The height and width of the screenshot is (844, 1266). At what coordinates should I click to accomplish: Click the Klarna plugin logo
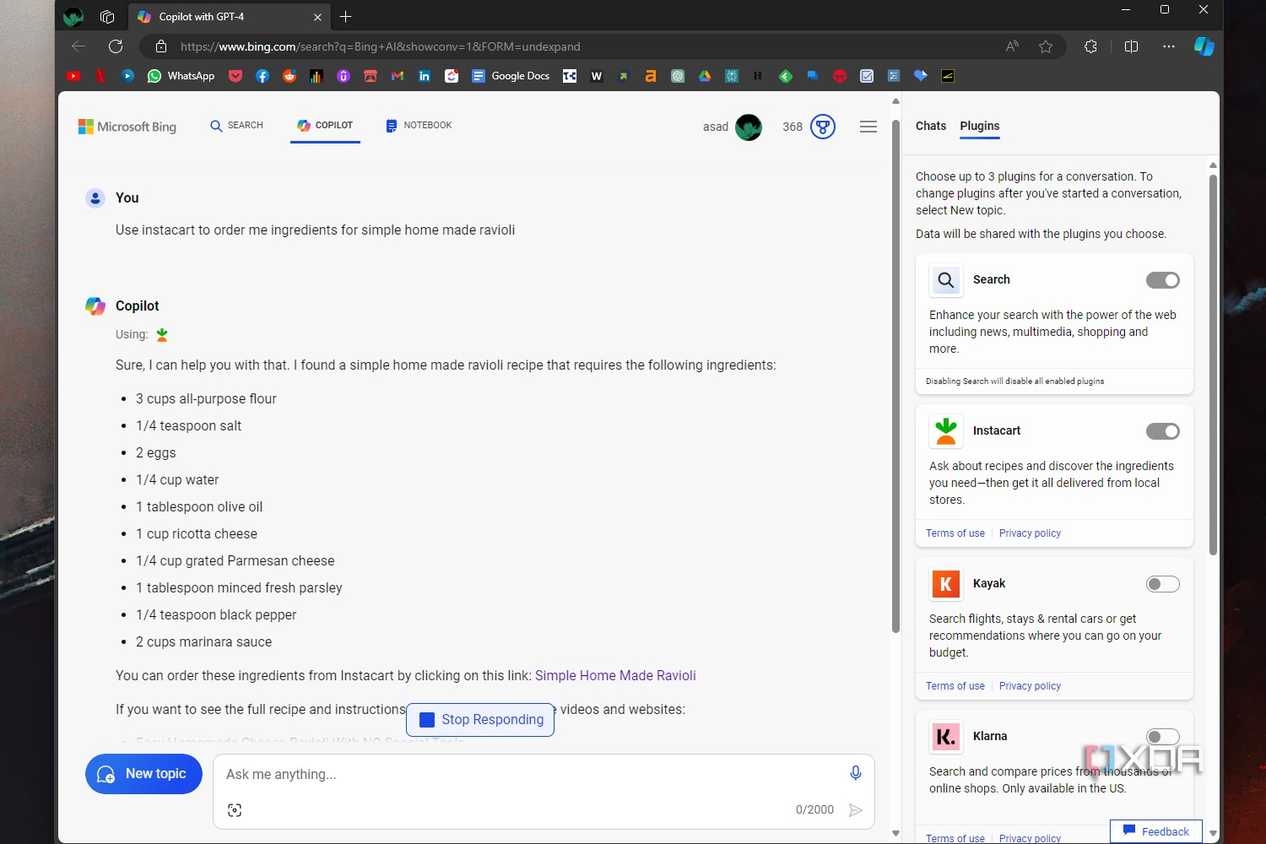pyautogui.click(x=946, y=736)
